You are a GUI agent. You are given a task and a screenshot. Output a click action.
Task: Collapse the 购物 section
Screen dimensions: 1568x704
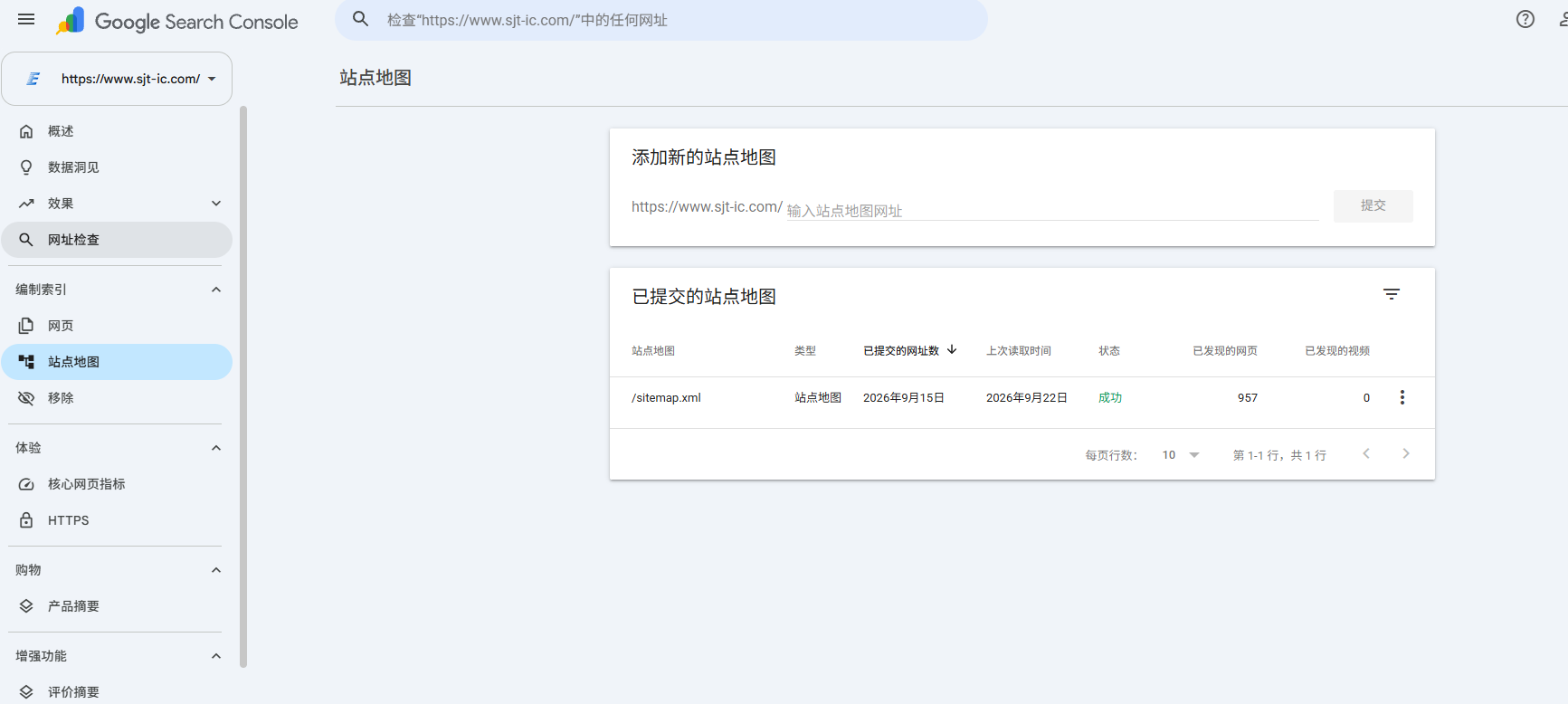tap(216, 570)
